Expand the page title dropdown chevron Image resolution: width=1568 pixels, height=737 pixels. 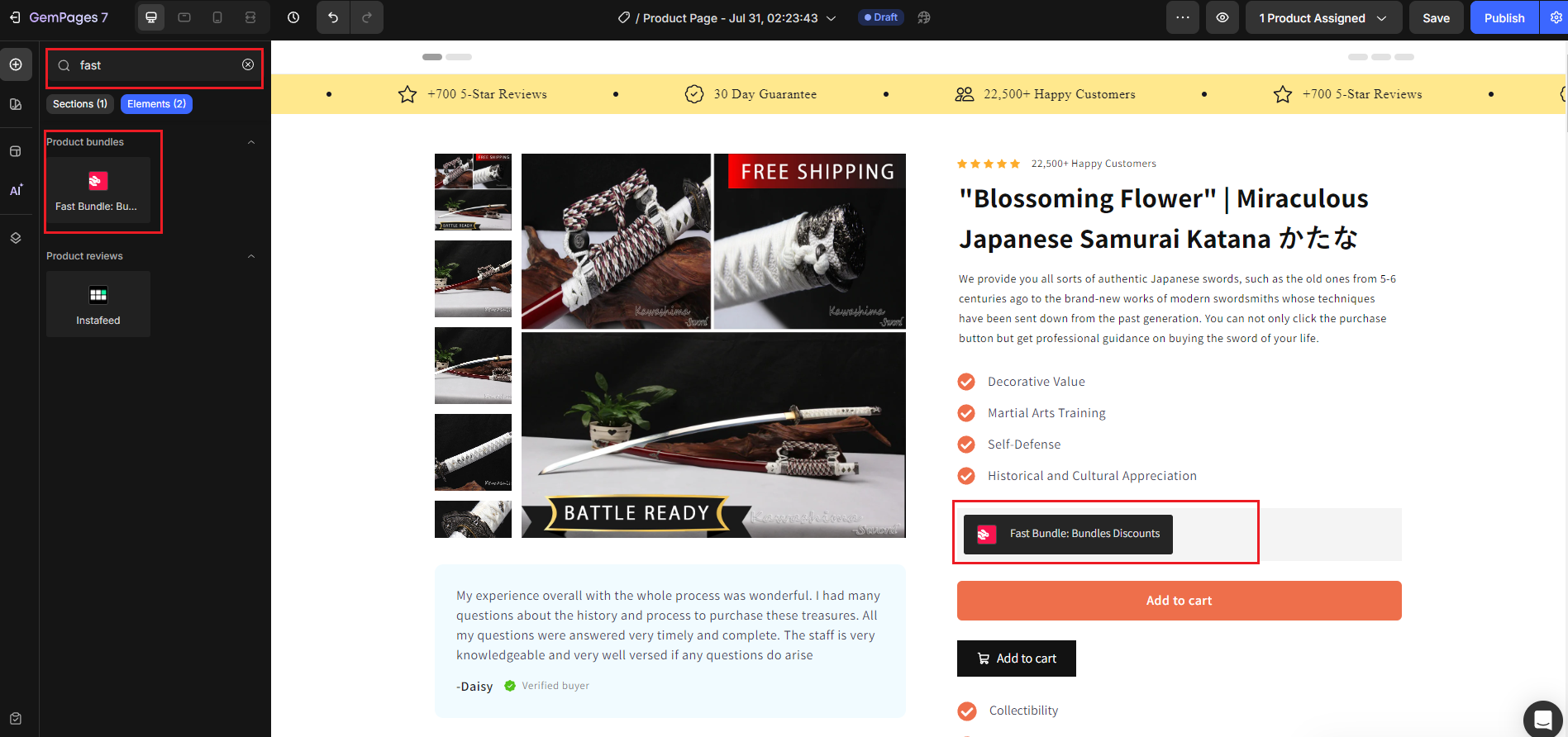click(x=832, y=18)
